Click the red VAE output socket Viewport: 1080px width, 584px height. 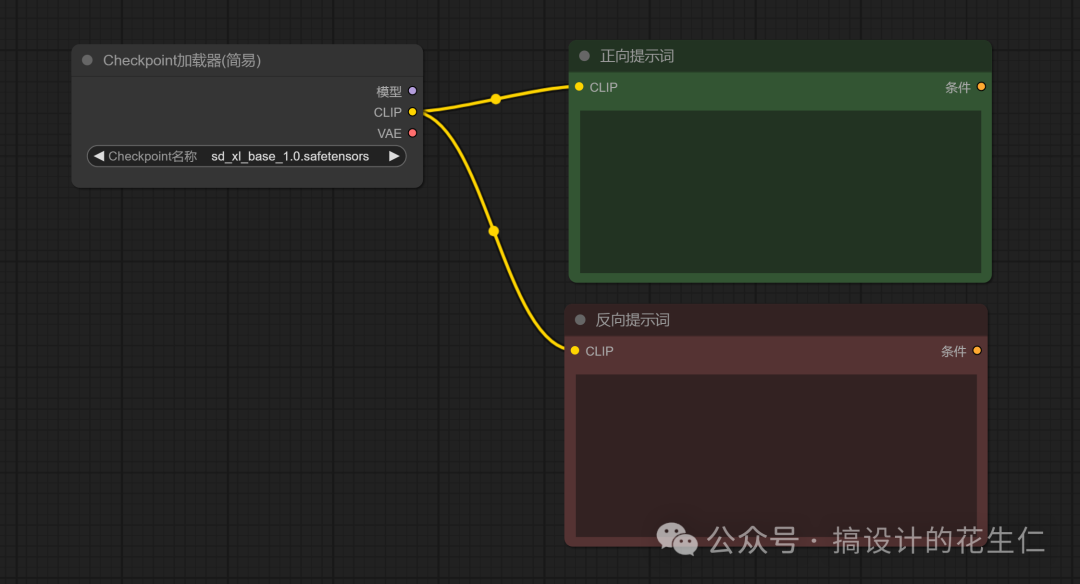click(413, 133)
